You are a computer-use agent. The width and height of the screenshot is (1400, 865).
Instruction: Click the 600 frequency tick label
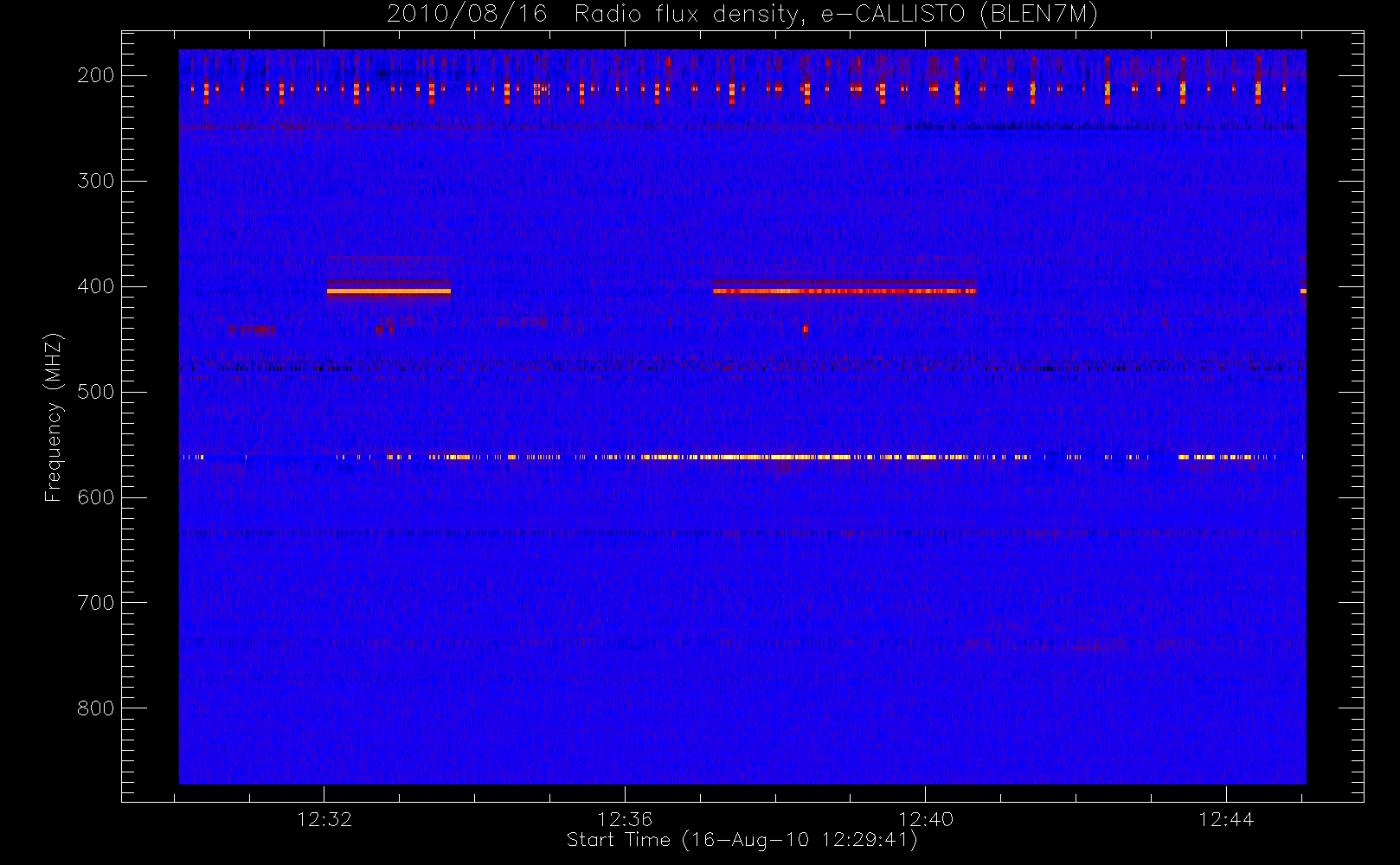(x=95, y=497)
